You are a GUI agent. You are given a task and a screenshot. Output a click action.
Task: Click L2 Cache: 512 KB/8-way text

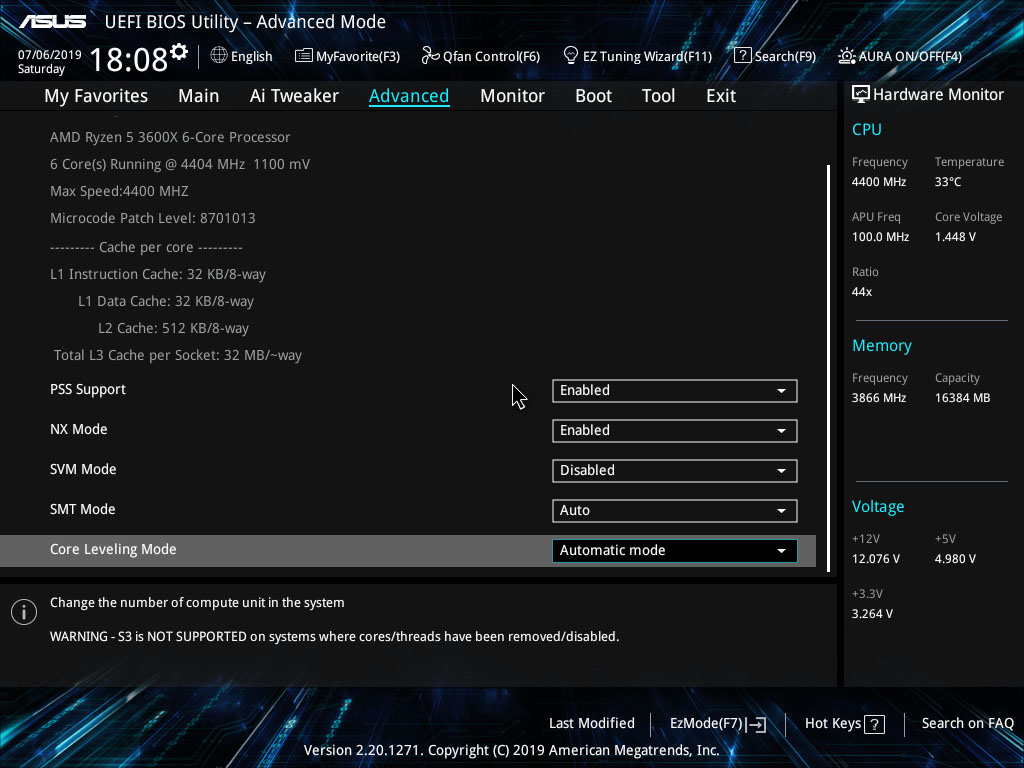[173, 328]
